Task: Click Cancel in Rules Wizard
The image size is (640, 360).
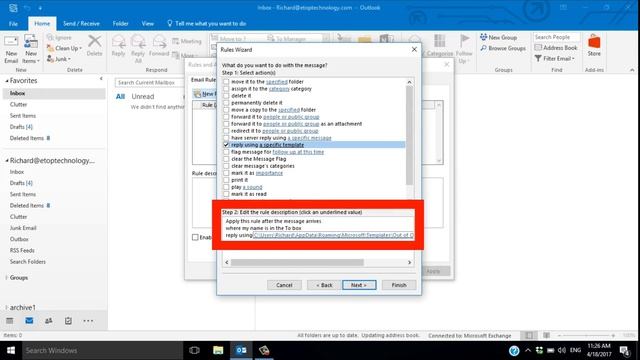Action: 284,285
